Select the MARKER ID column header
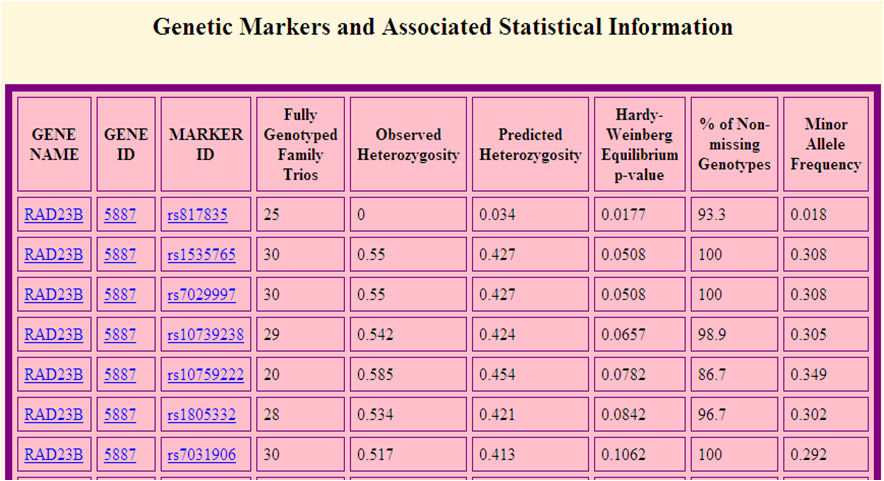Viewport: 884px width, 481px height. 206,144
